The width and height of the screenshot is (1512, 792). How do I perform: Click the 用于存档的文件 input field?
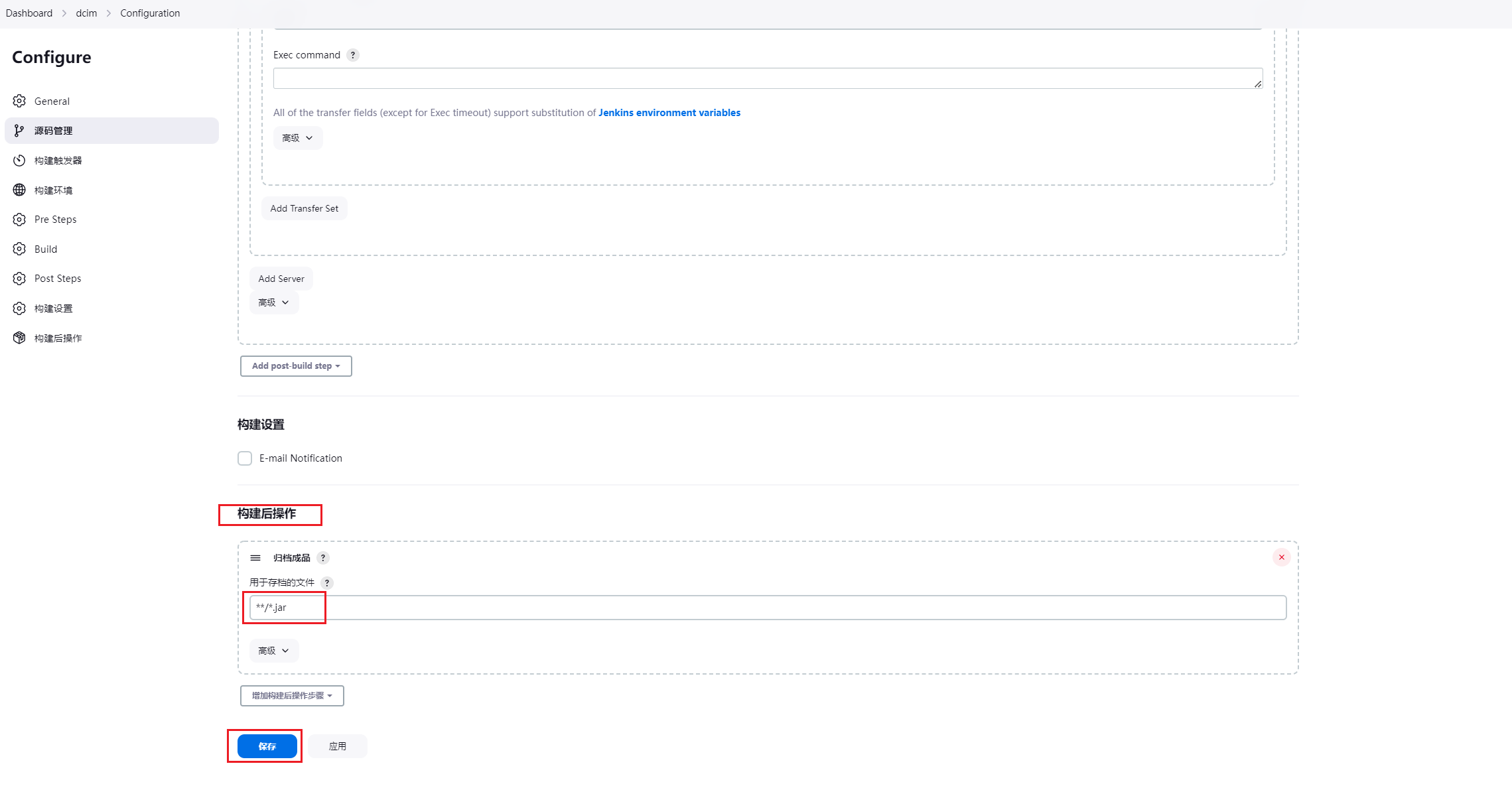tap(768, 608)
